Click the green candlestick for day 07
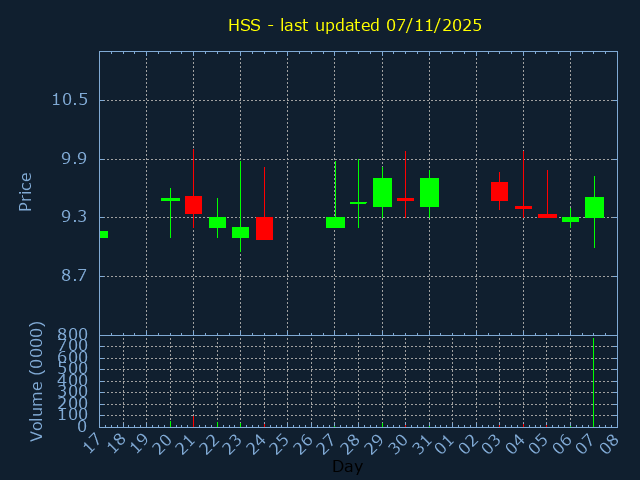This screenshot has width=640, height=480. click(x=594, y=207)
